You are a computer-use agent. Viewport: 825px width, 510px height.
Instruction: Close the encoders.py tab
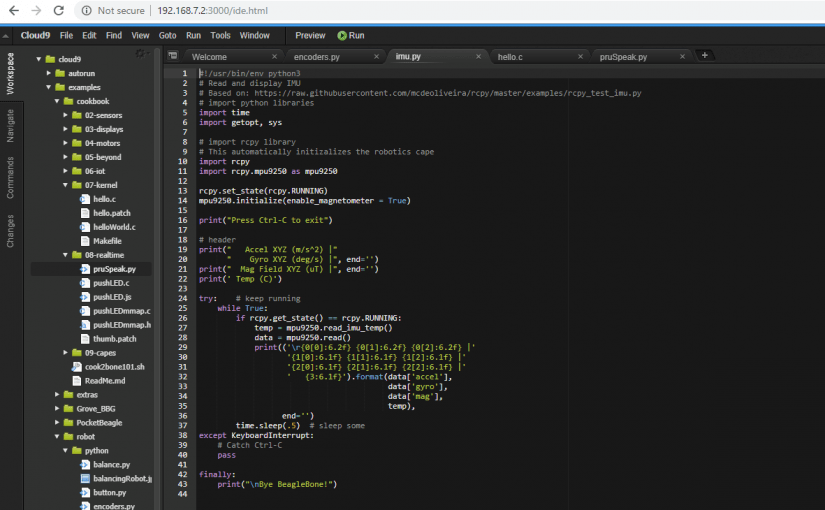coord(376,56)
